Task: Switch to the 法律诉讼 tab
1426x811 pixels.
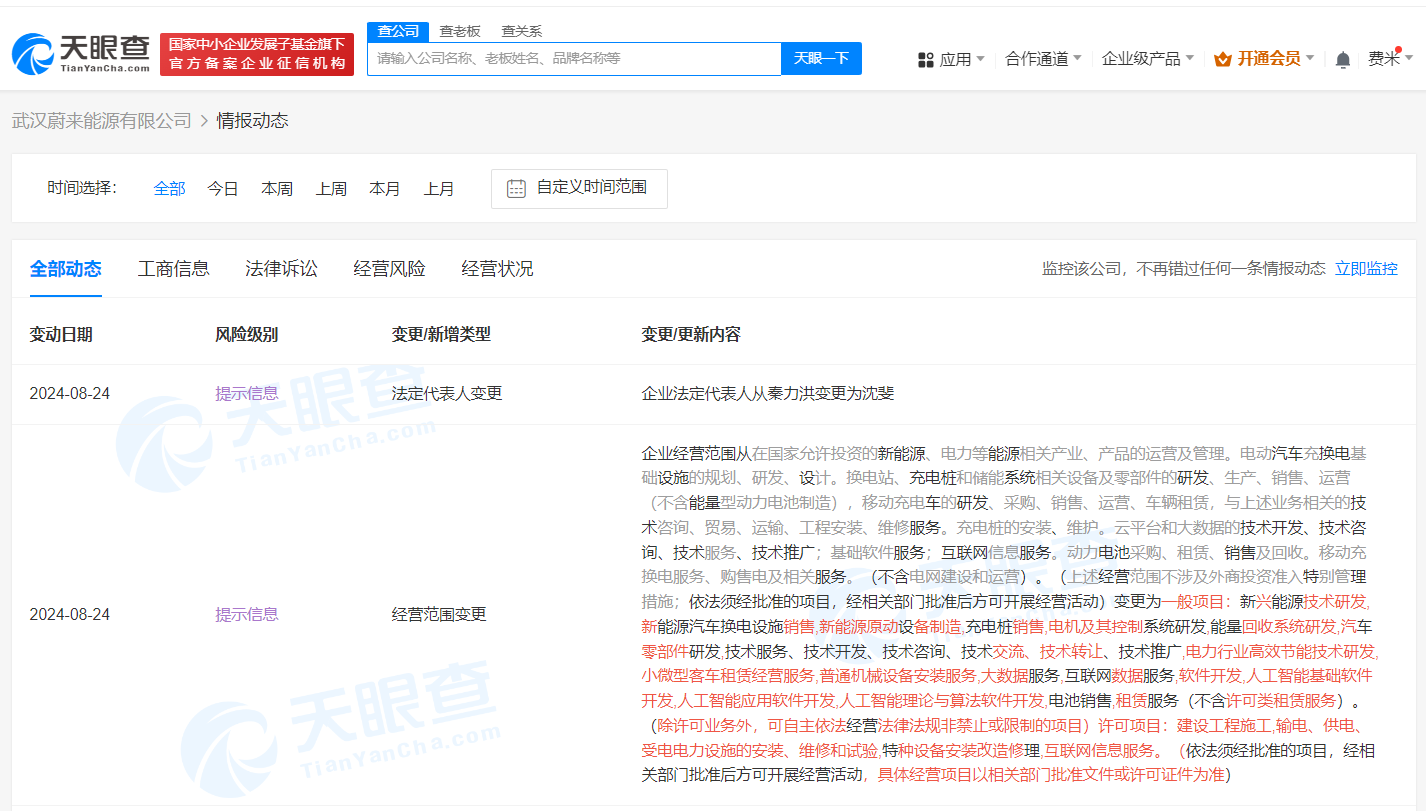Action: tap(281, 268)
